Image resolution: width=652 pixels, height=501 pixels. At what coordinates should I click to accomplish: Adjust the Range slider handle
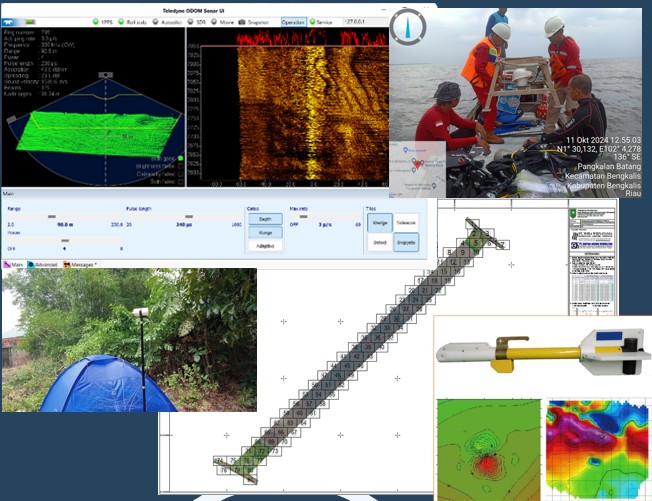(52, 217)
